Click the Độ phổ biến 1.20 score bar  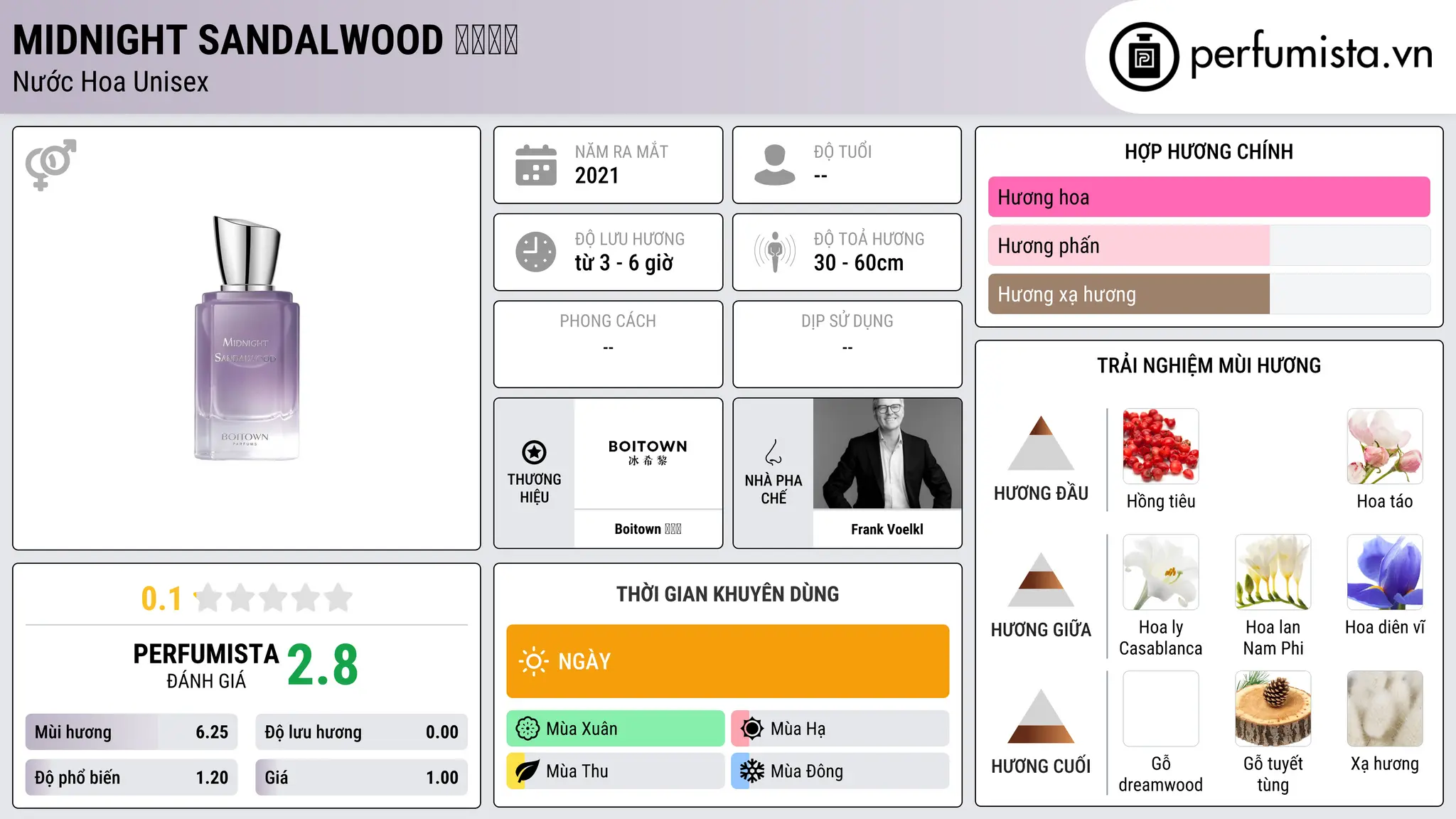click(132, 778)
